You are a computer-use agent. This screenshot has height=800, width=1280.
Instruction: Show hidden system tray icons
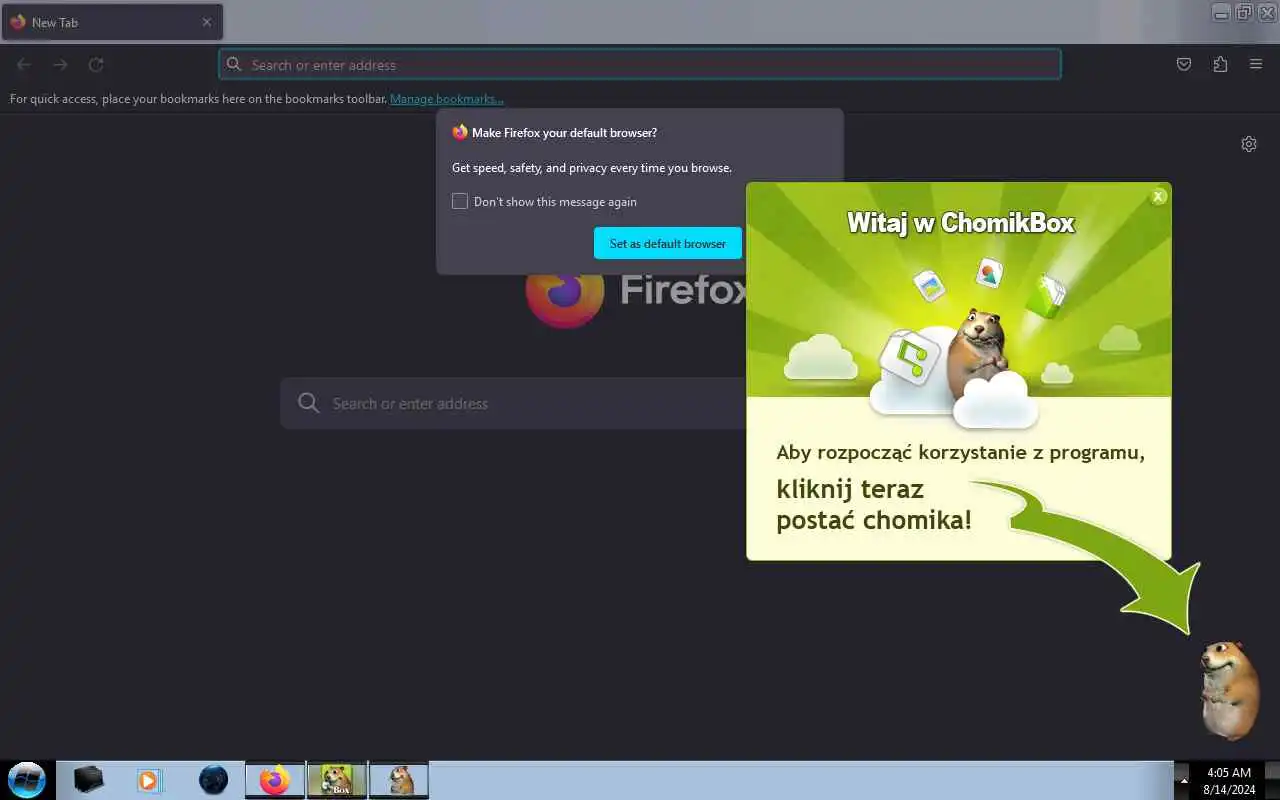point(1184,780)
